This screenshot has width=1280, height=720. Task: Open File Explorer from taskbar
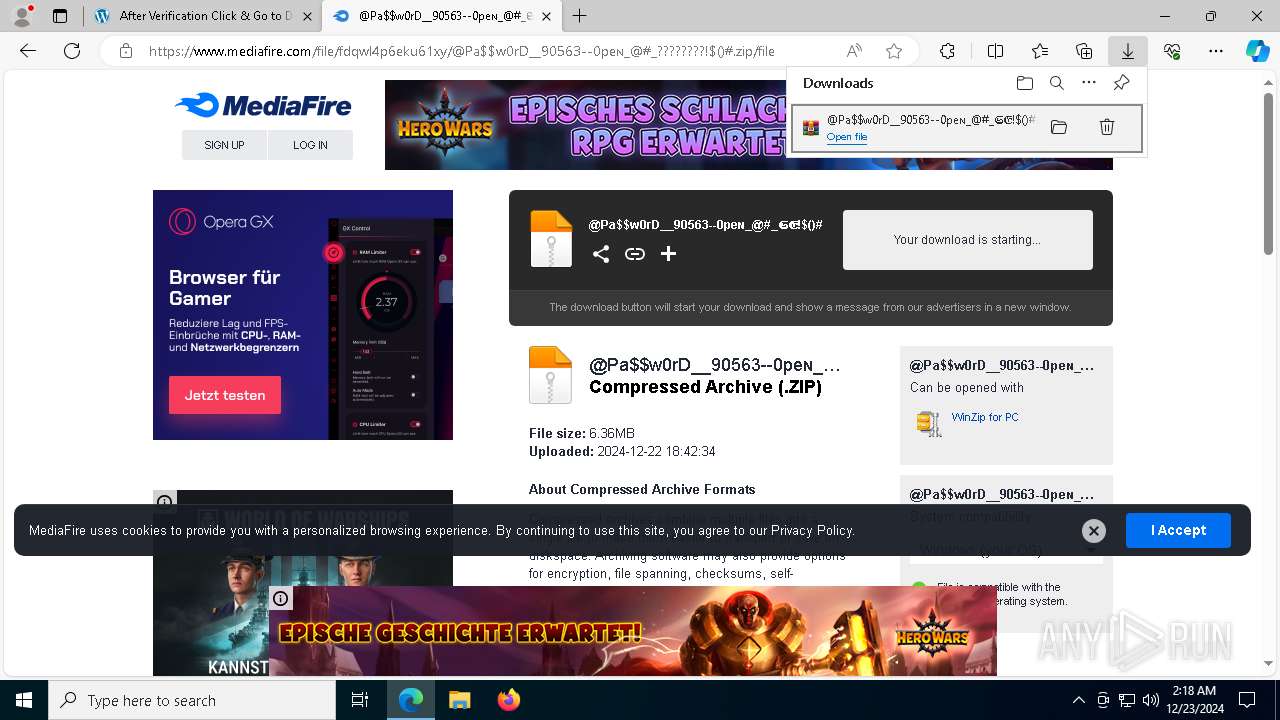(x=459, y=700)
